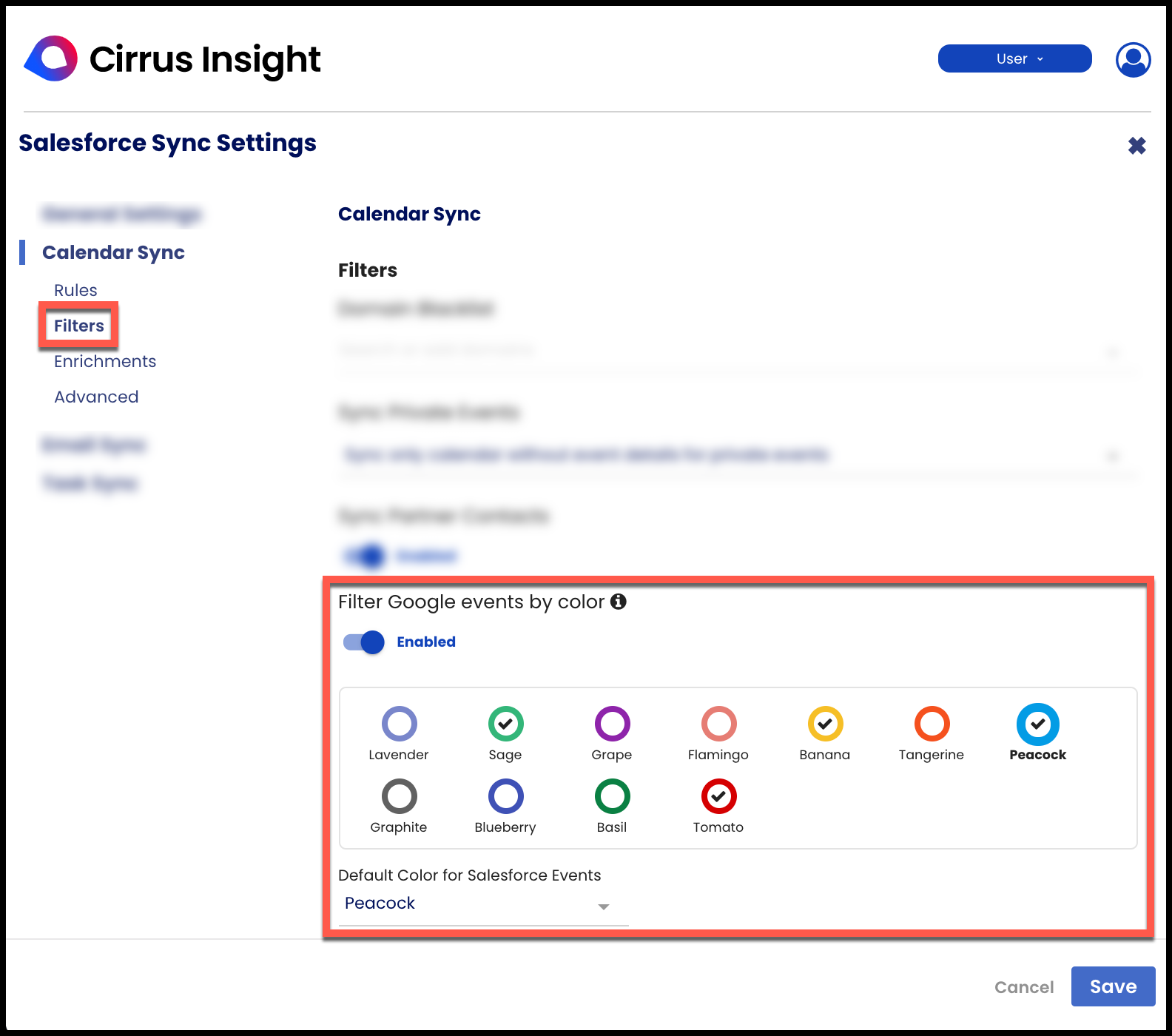Click the Graphite label text
The width and height of the screenshot is (1172, 1036).
(x=399, y=827)
